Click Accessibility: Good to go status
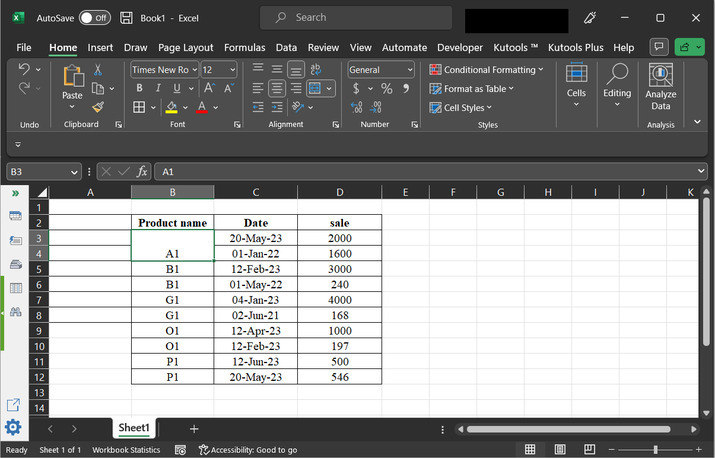Image resolution: width=715 pixels, height=458 pixels. click(247, 450)
